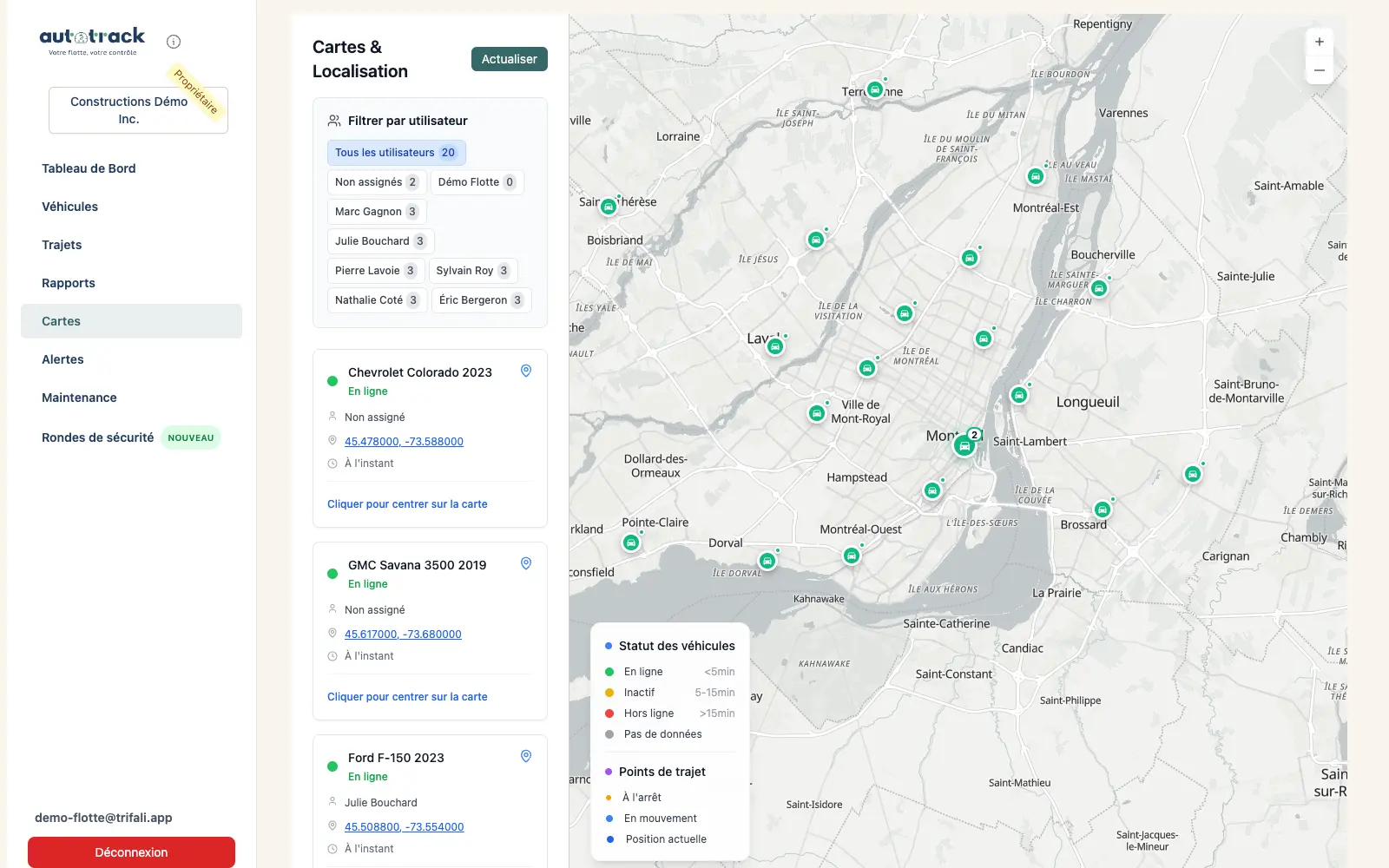Open coordinates 45.478000, -73.588000 link
Screen dimensions: 1389x868
[x=404, y=441]
